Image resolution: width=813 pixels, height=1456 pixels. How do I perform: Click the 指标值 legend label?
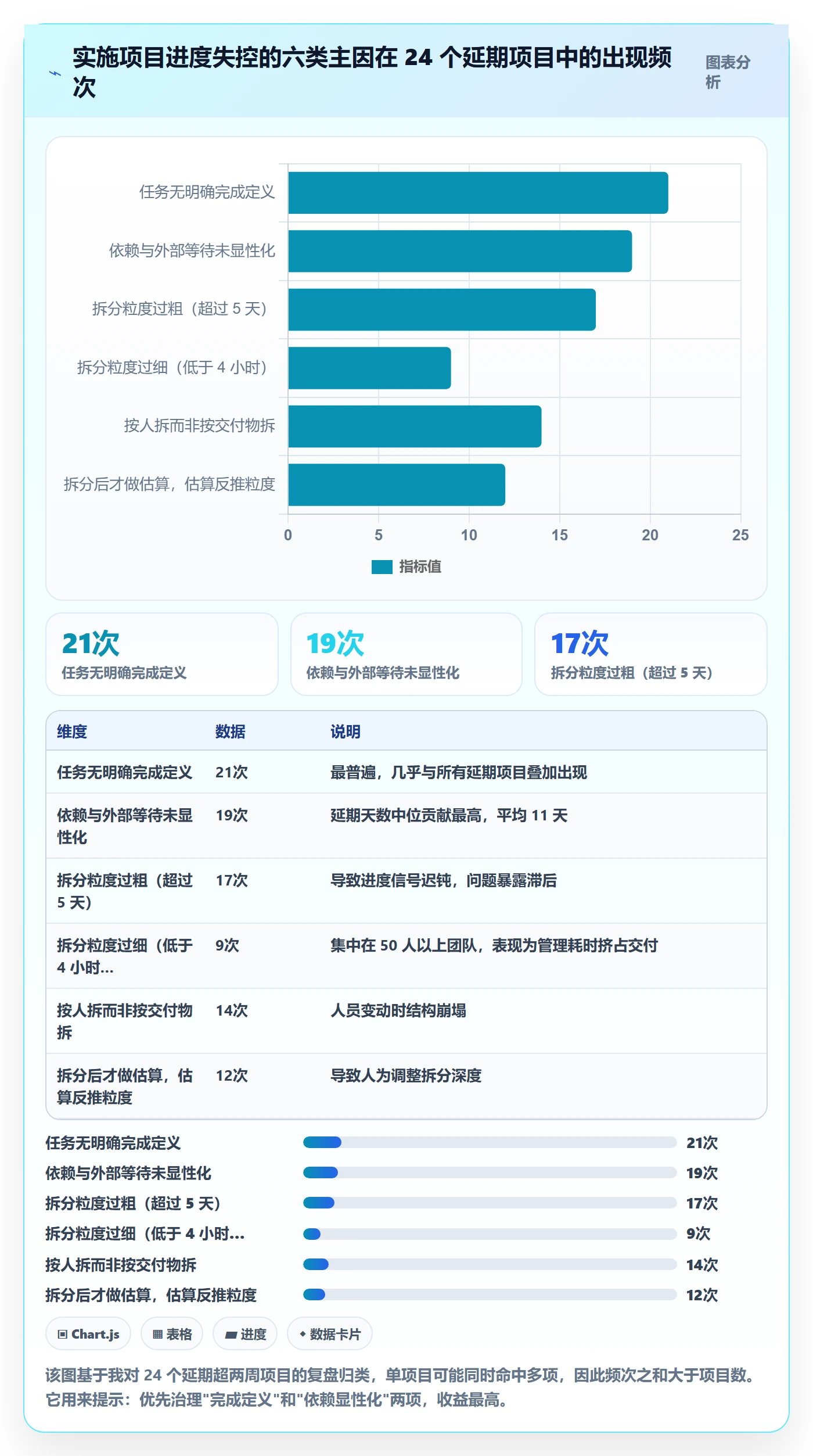[420, 566]
